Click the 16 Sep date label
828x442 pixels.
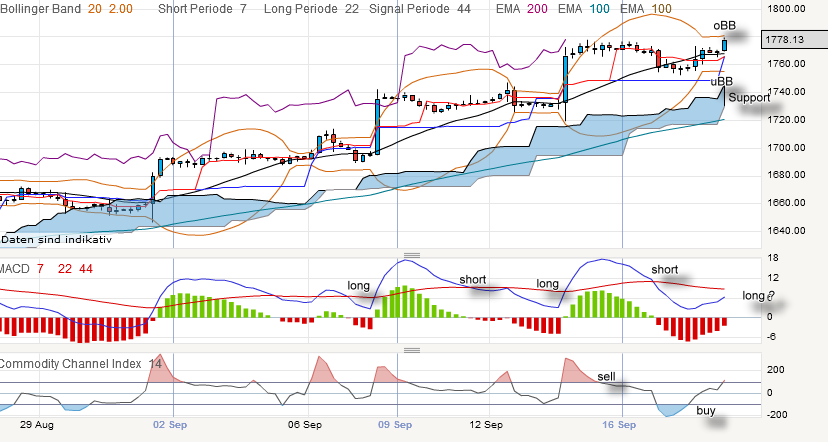pos(619,425)
